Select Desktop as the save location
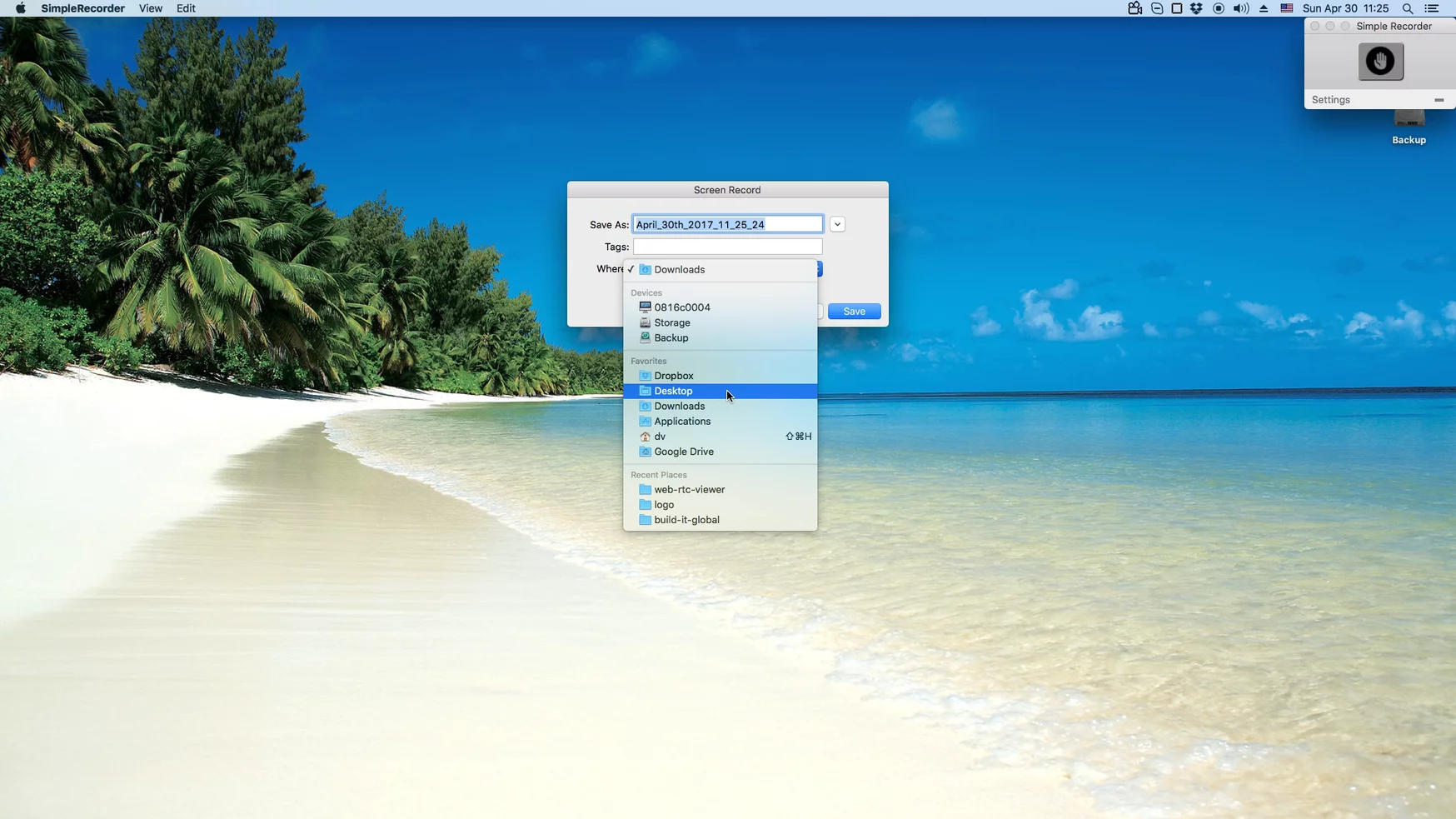Viewport: 1456px width, 819px height. 721,391
